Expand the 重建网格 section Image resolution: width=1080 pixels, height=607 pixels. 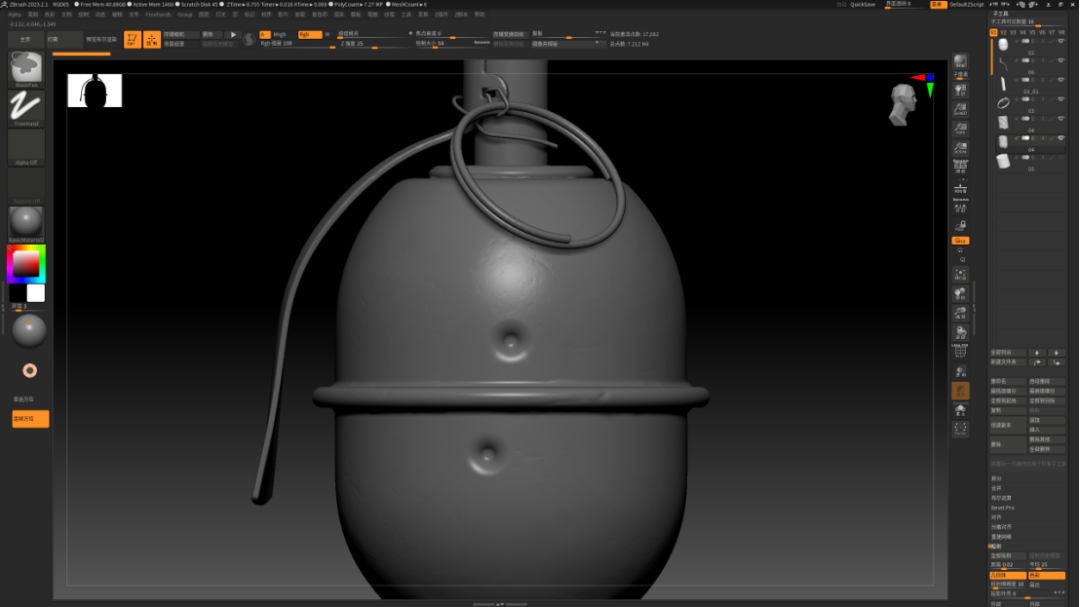[x=1001, y=536]
